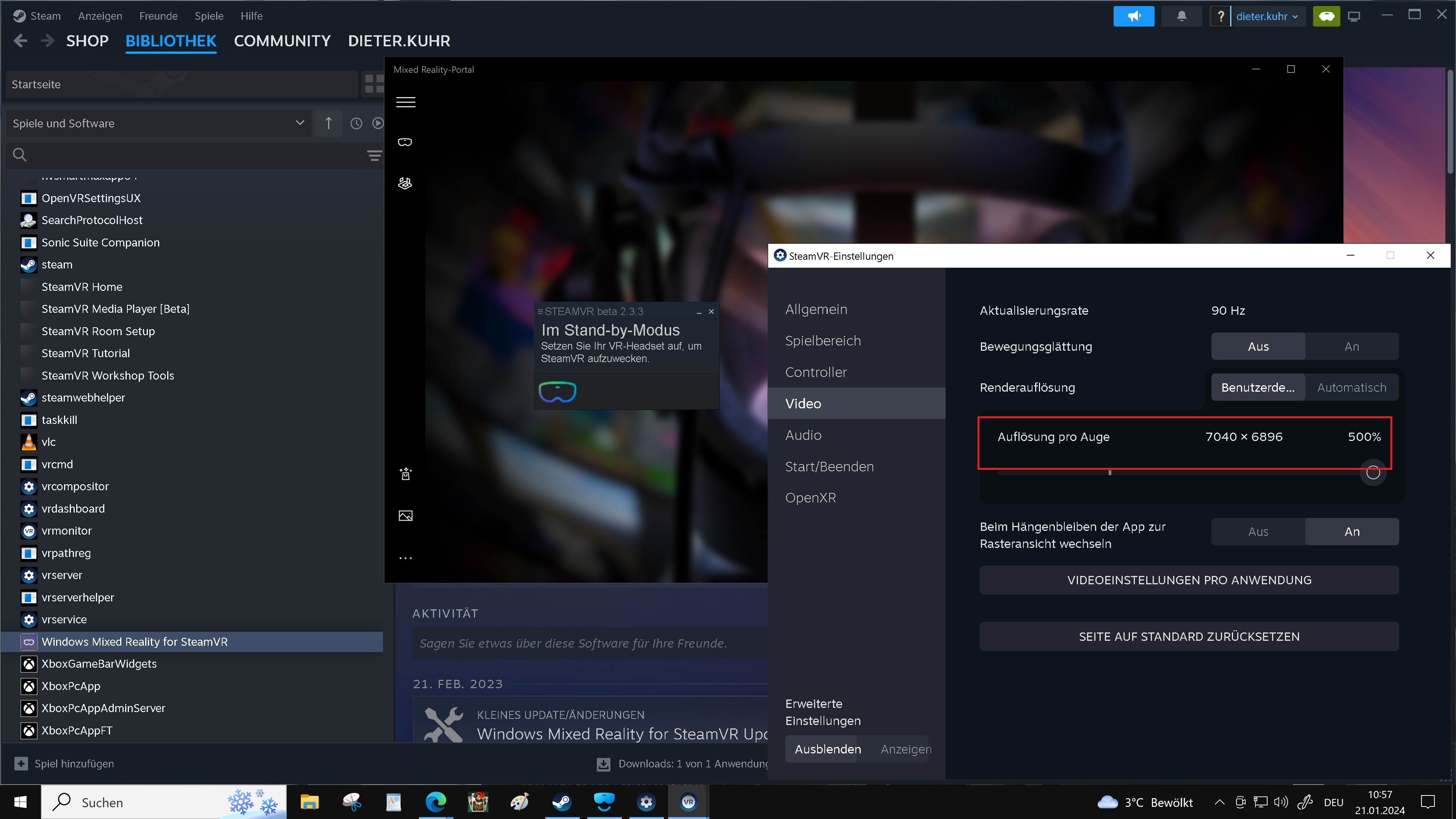Launch Big Picture mode with the monitor icon

click(1354, 16)
